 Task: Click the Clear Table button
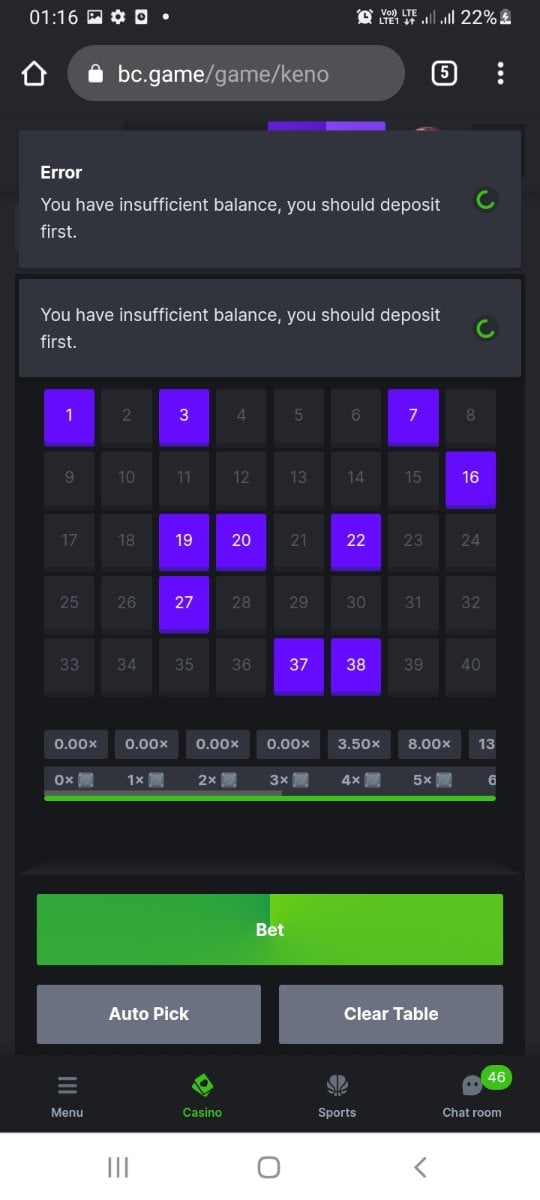pos(391,1014)
